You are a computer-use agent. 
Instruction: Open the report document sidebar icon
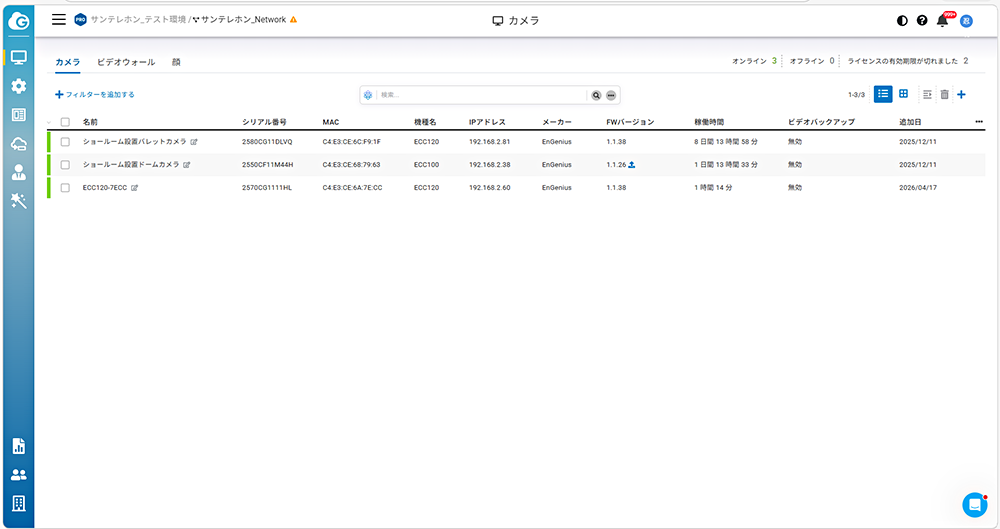(18, 446)
